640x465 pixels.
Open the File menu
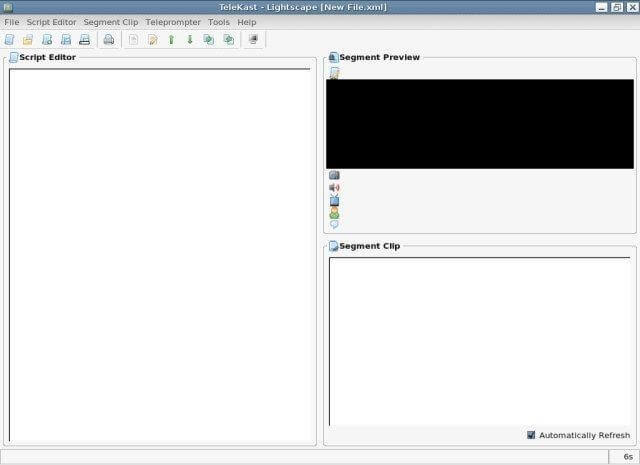click(x=12, y=22)
